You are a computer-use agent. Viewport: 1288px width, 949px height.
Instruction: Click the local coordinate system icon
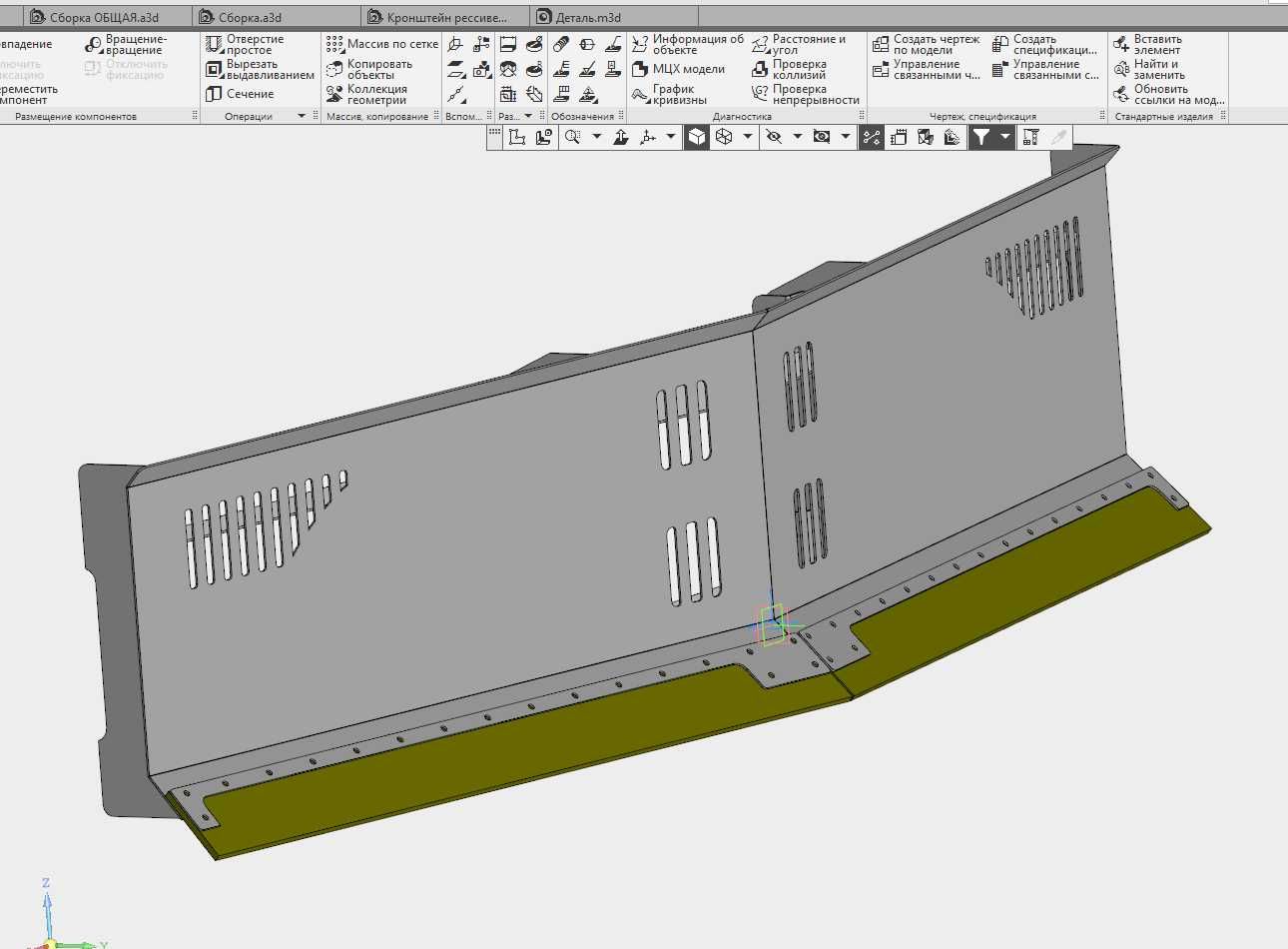pos(456,44)
